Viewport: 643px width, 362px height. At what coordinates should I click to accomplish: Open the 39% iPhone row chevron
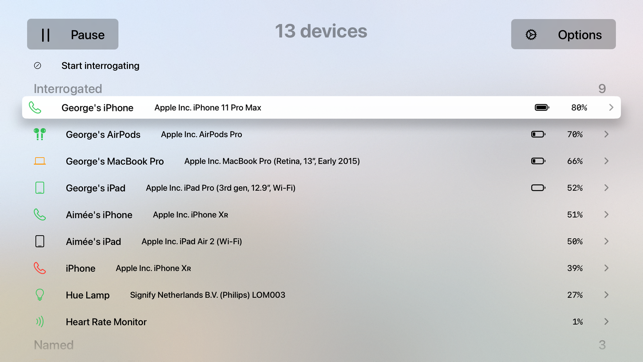point(606,268)
